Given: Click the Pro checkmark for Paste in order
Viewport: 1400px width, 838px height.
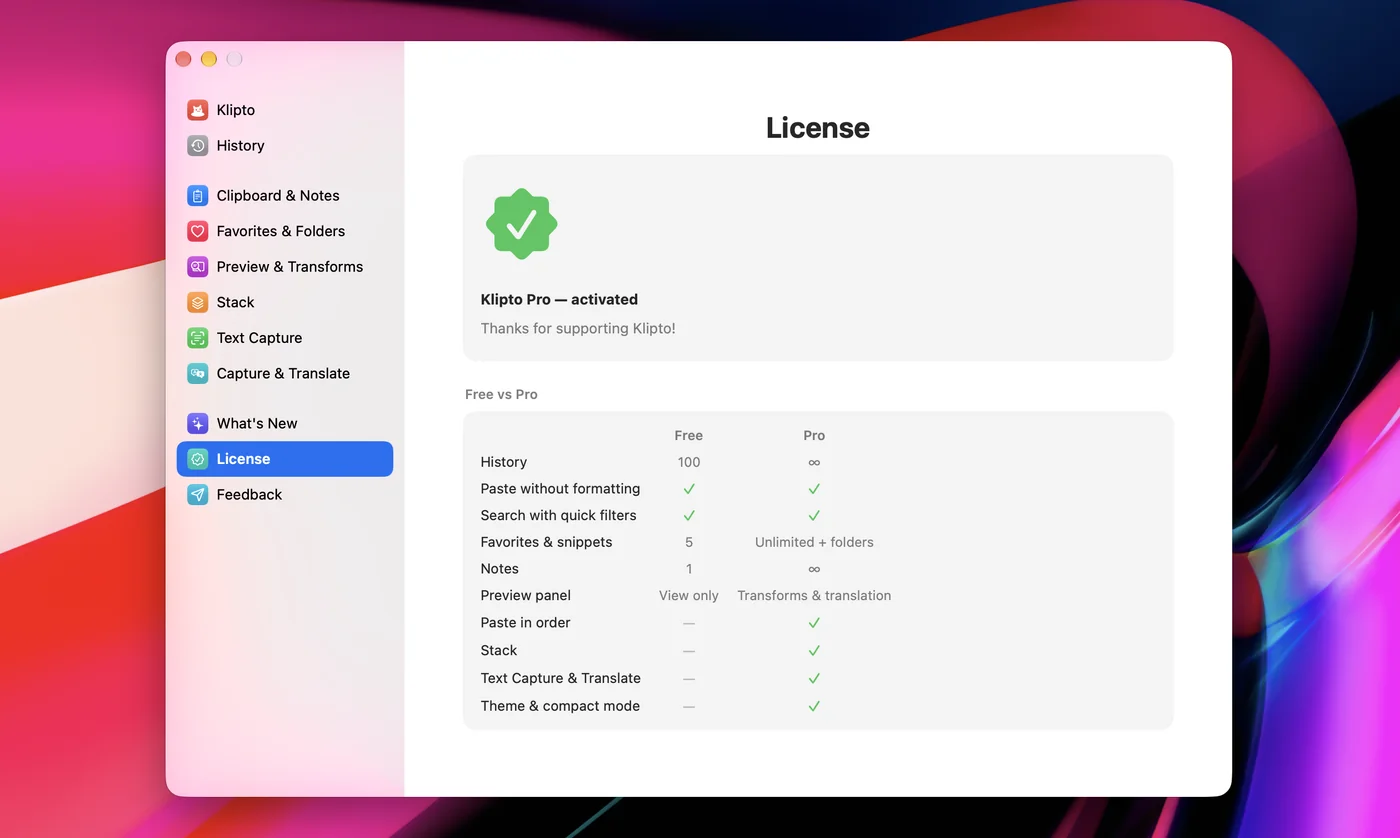Looking at the screenshot, I should click(x=814, y=623).
